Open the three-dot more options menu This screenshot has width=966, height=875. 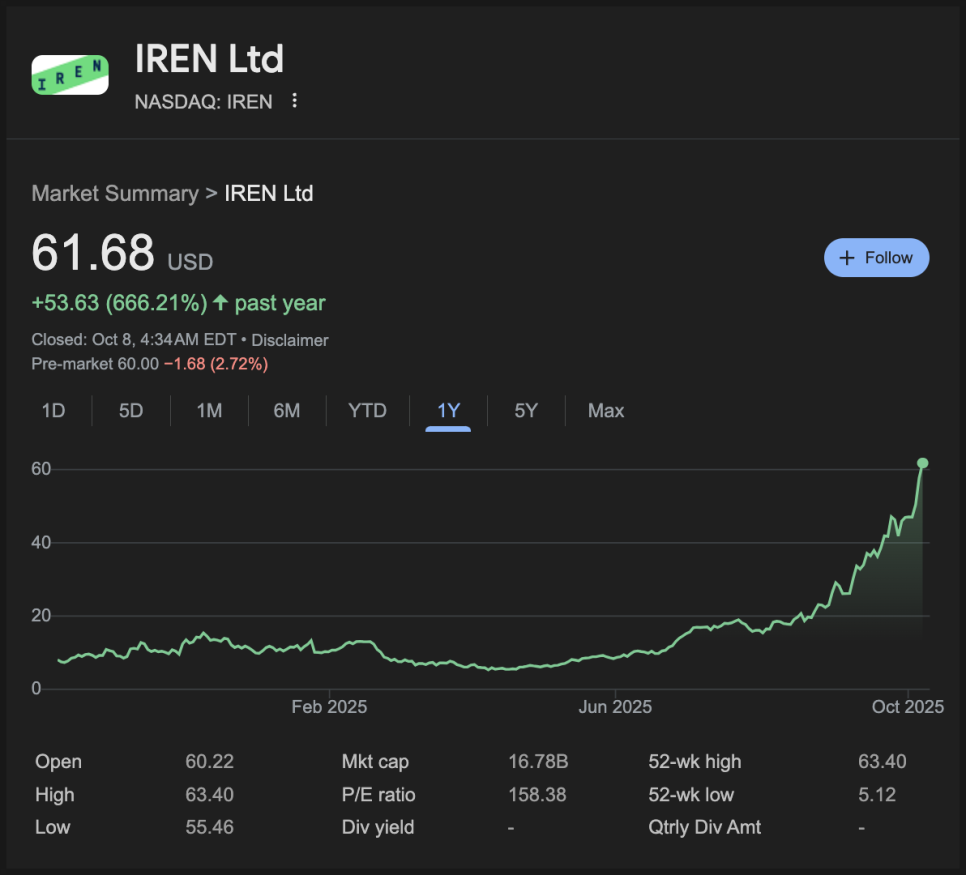tap(294, 101)
